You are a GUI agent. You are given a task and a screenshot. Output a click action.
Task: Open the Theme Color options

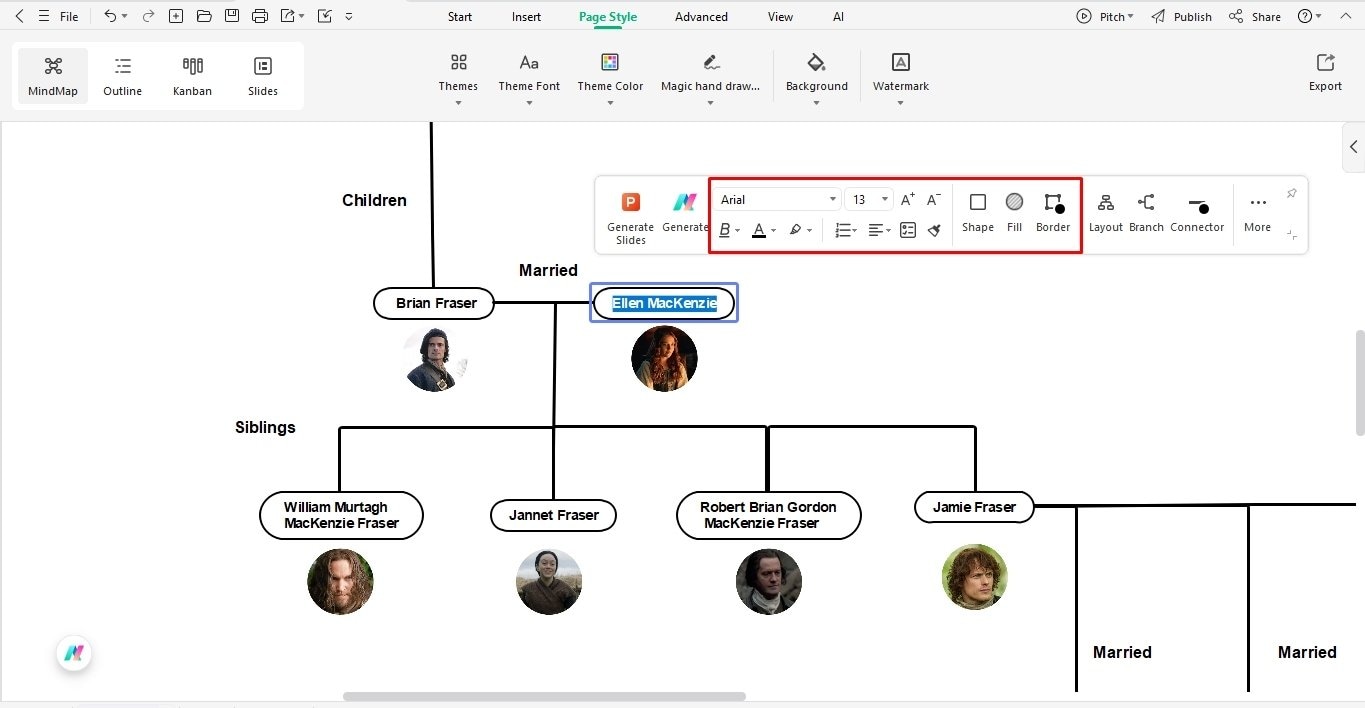[x=610, y=75]
